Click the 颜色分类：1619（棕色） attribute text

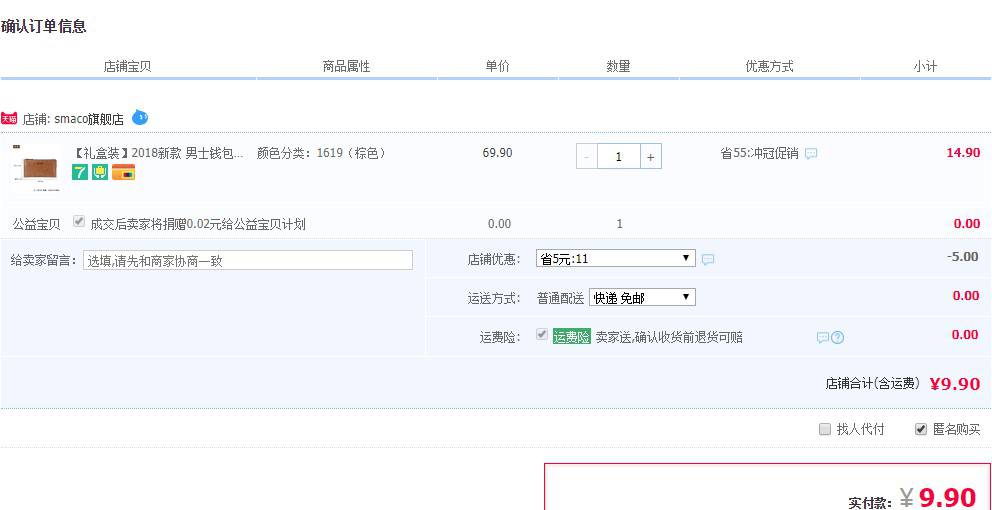[x=321, y=153]
